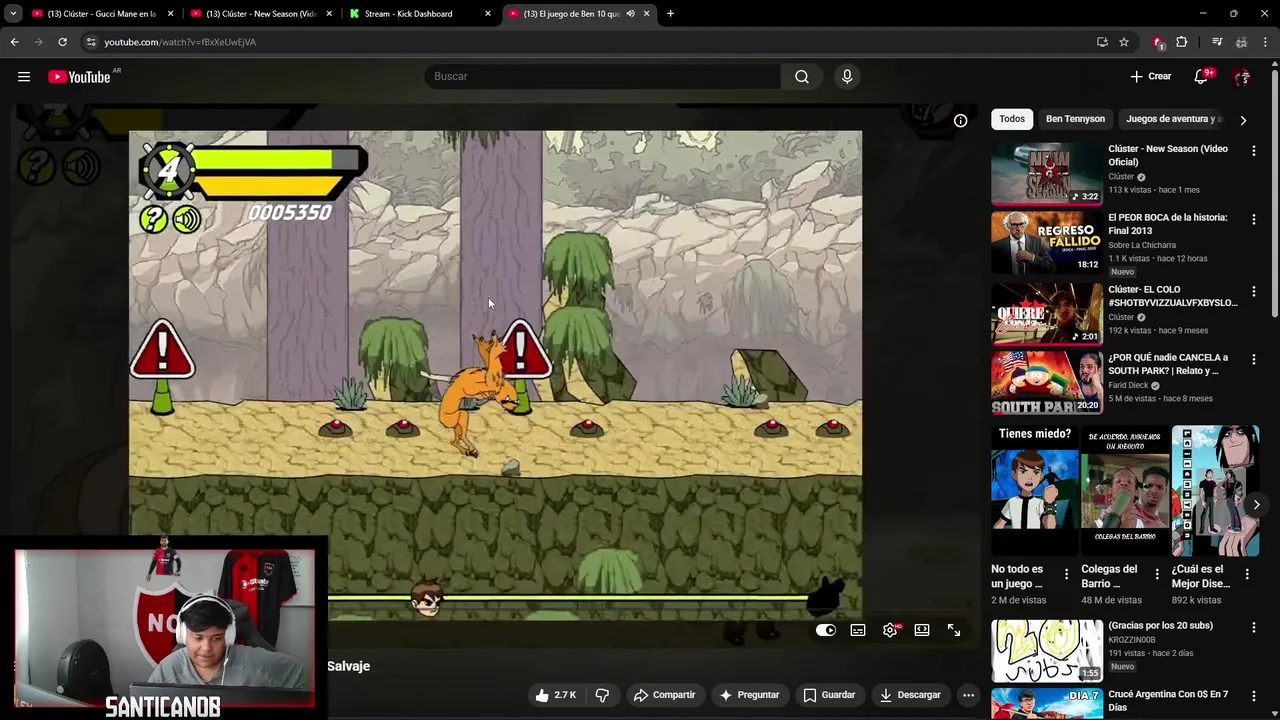Switch to Clúster Gucci Mane tab

click(x=102, y=14)
